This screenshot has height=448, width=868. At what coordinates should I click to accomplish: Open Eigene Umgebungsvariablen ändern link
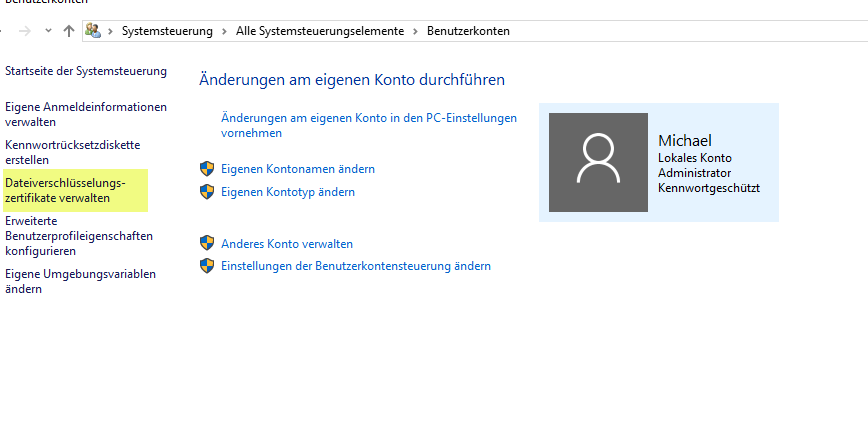[80, 281]
